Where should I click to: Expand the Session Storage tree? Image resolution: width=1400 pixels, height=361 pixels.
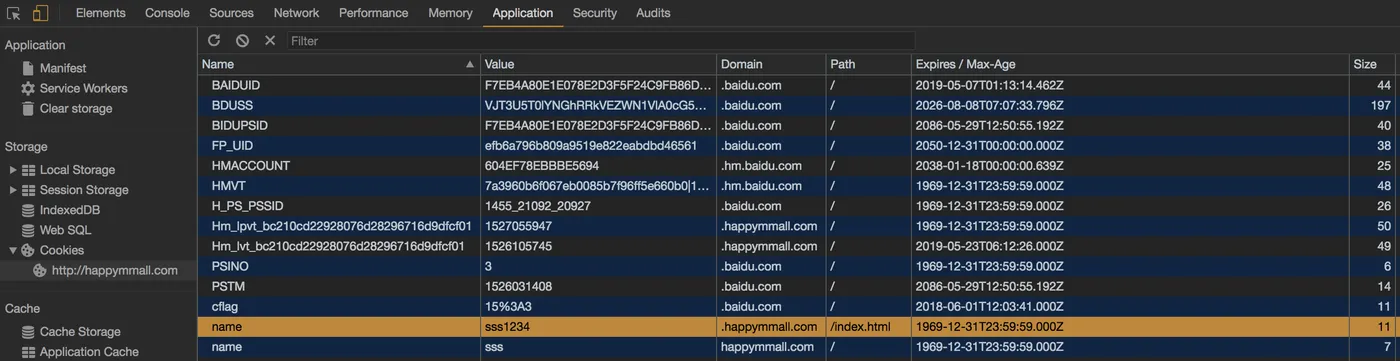pyautogui.click(x=13, y=190)
